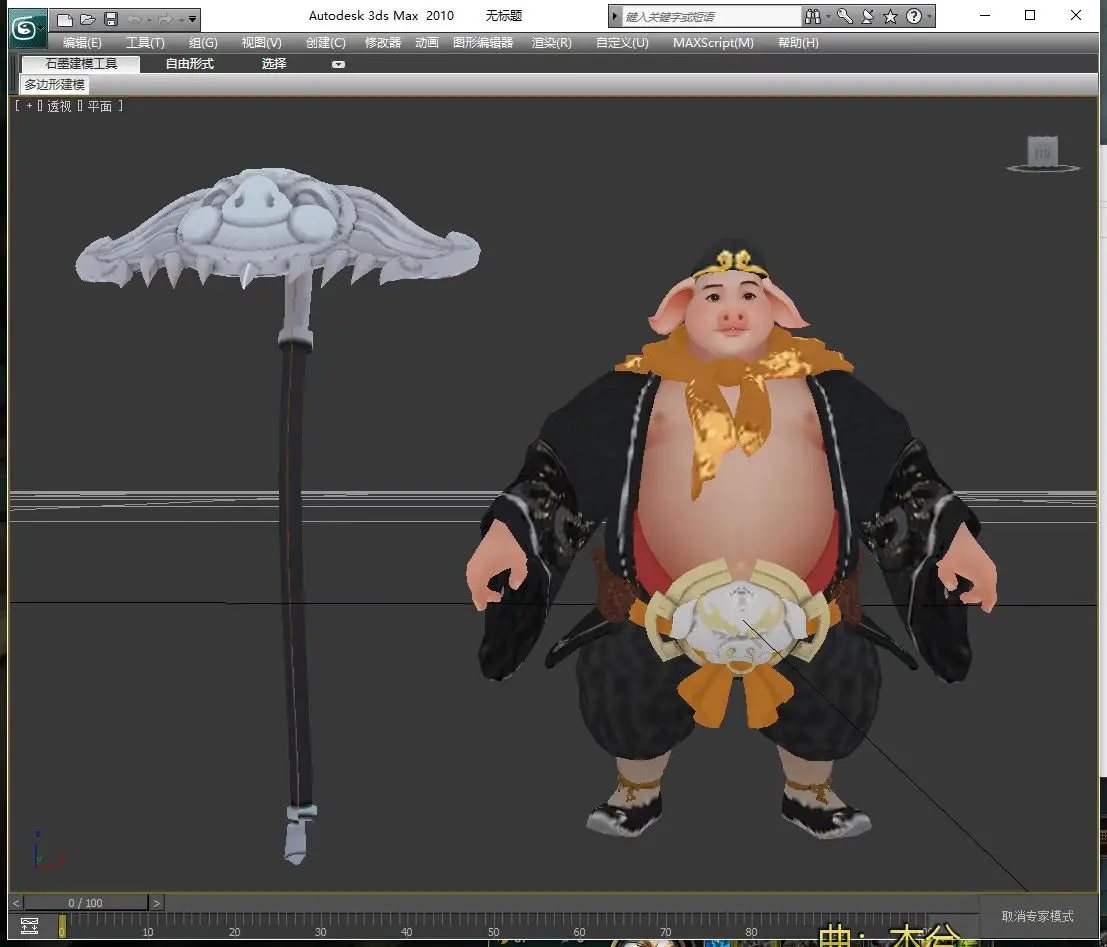Image resolution: width=1107 pixels, height=947 pixels.
Task: Click the 0 / 100 time slider handle
Action: pos(85,903)
